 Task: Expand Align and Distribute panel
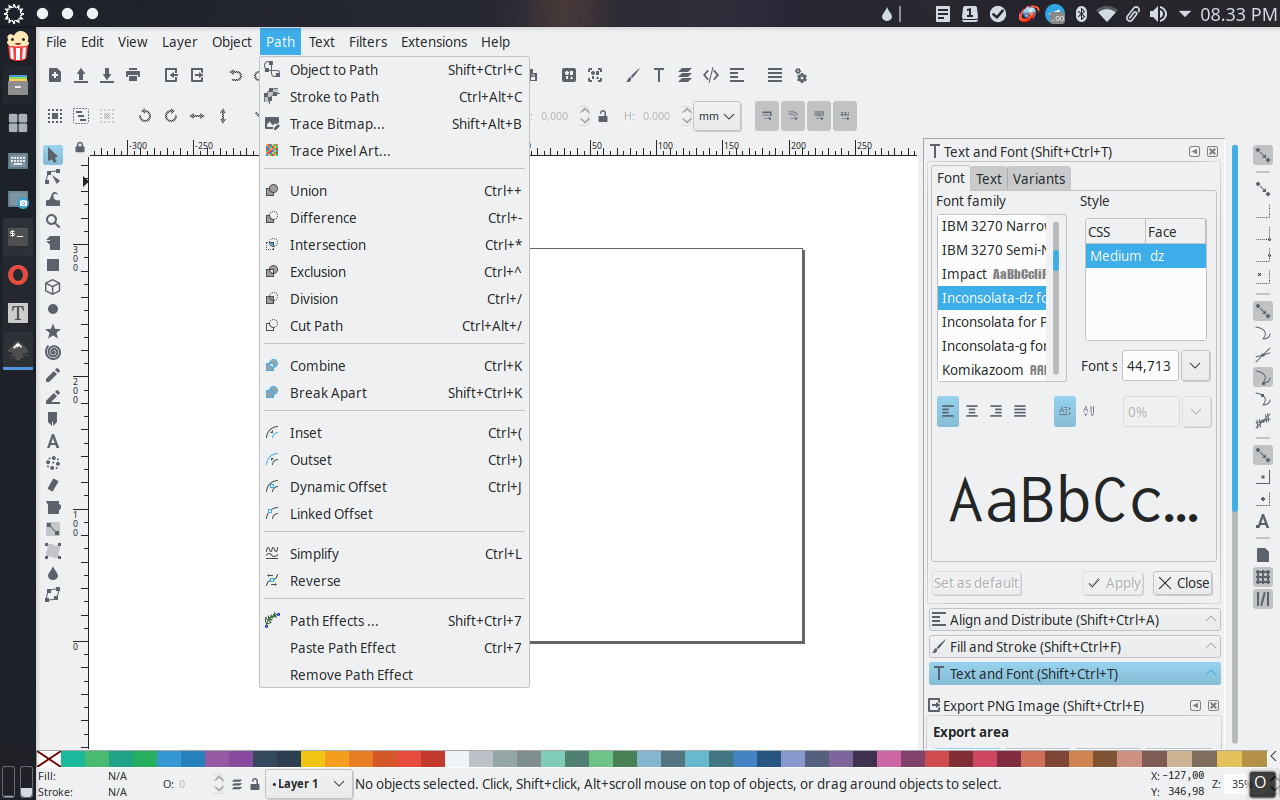(1074, 620)
